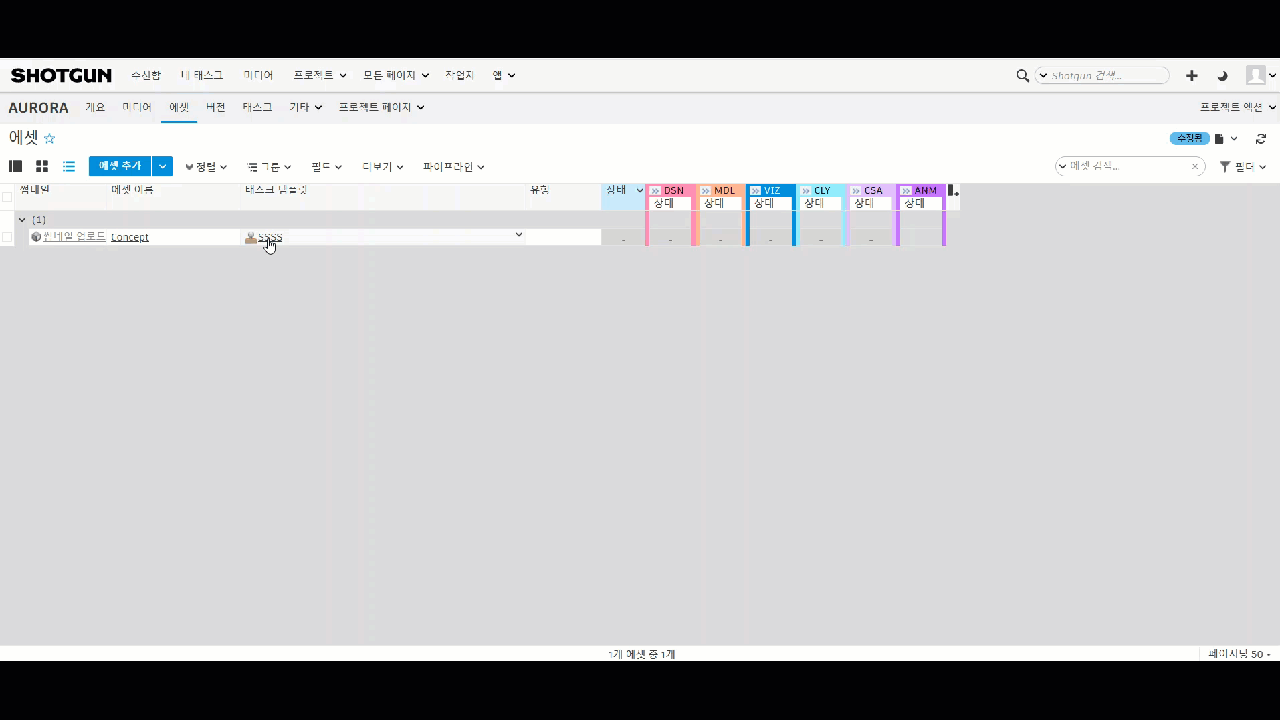The height and width of the screenshot is (720, 1280).
Task: Click the filter funnel icon next to the search box
Action: pos(1225,166)
